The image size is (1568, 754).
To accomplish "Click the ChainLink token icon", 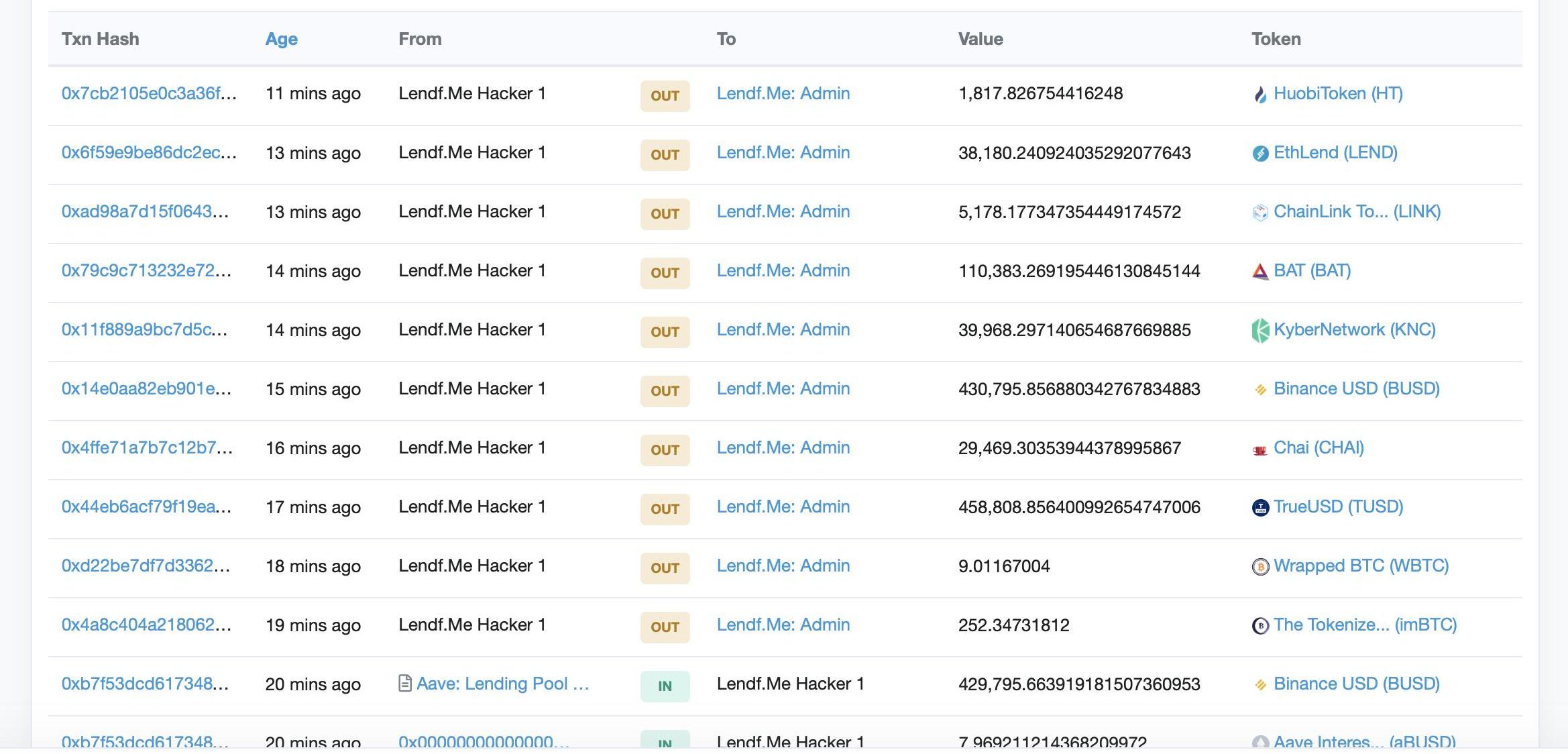I will pos(1260,213).
